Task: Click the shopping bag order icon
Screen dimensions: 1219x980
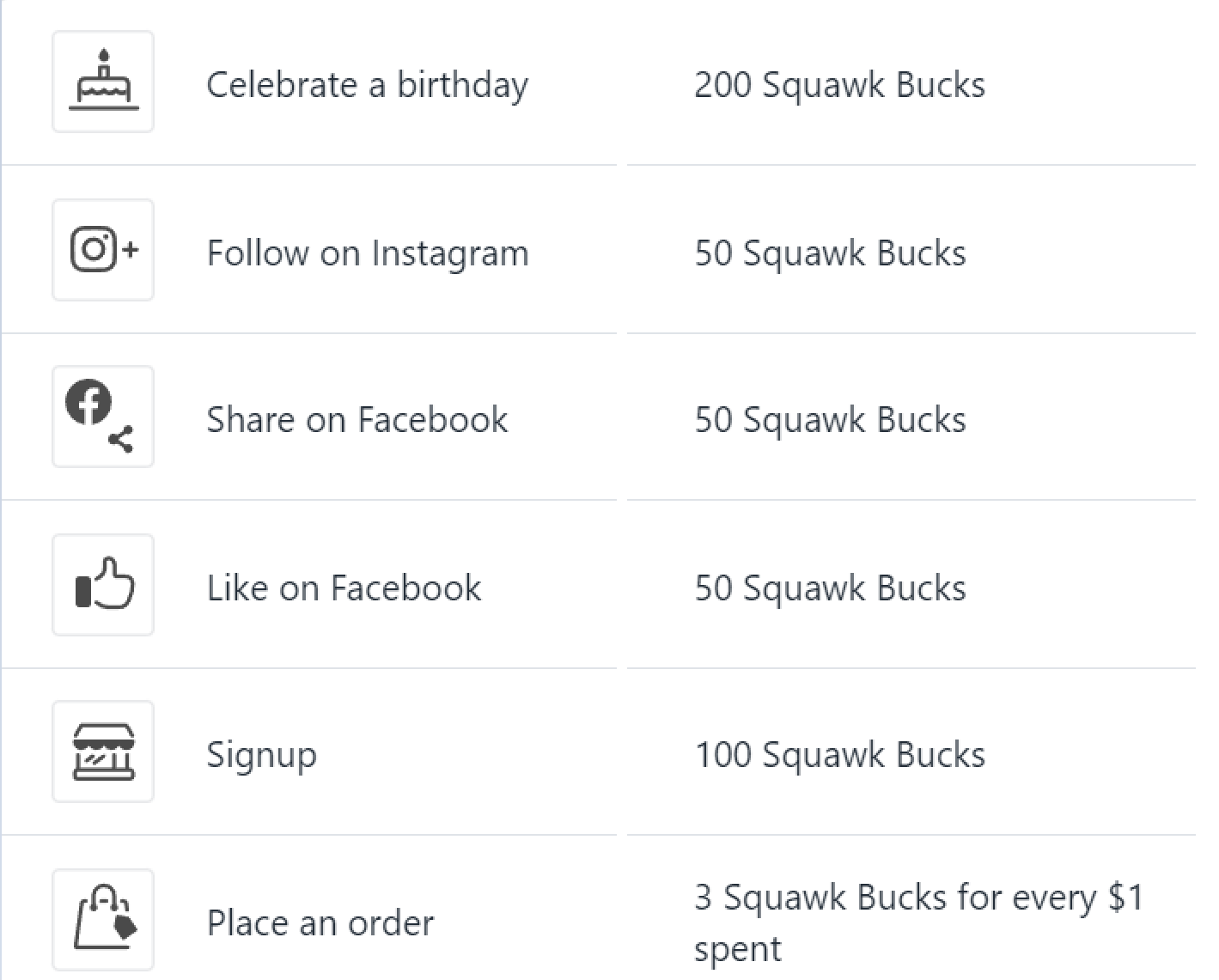Action: pyautogui.click(x=103, y=920)
